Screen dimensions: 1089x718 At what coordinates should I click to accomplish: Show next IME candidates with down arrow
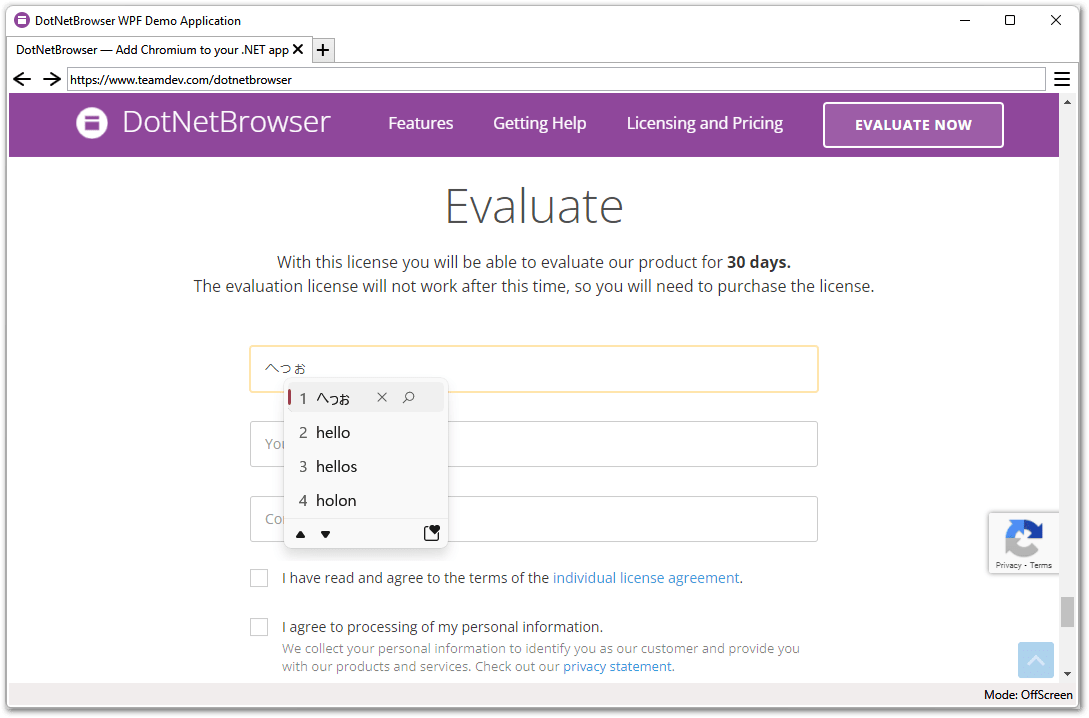(325, 534)
